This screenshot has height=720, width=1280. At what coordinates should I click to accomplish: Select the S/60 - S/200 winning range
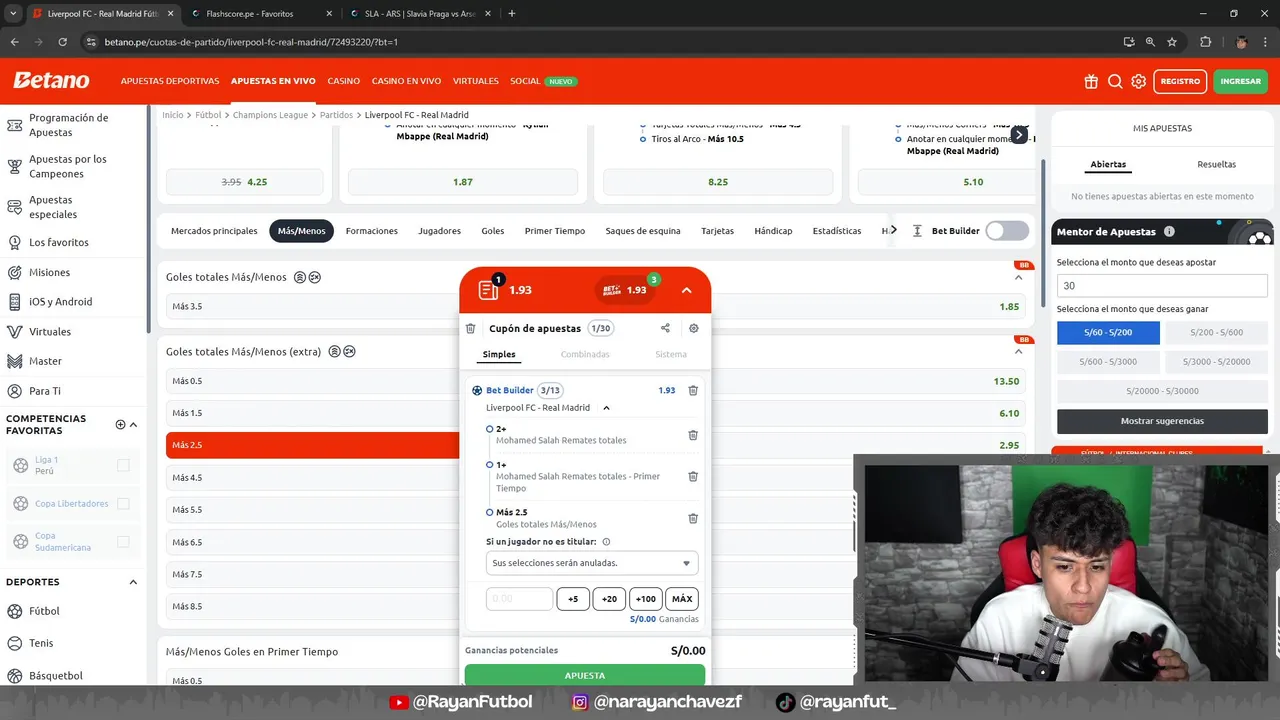pyautogui.click(x=1108, y=332)
